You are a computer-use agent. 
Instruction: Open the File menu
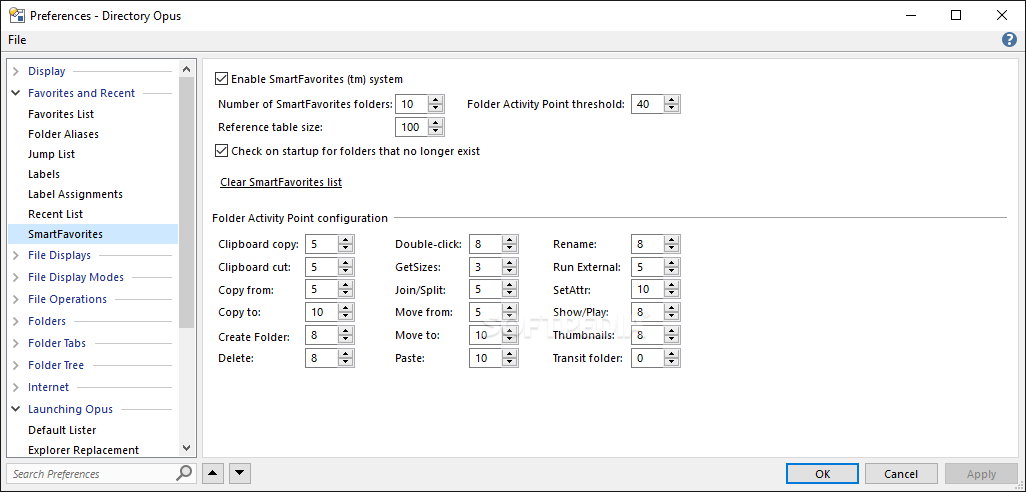coord(17,40)
